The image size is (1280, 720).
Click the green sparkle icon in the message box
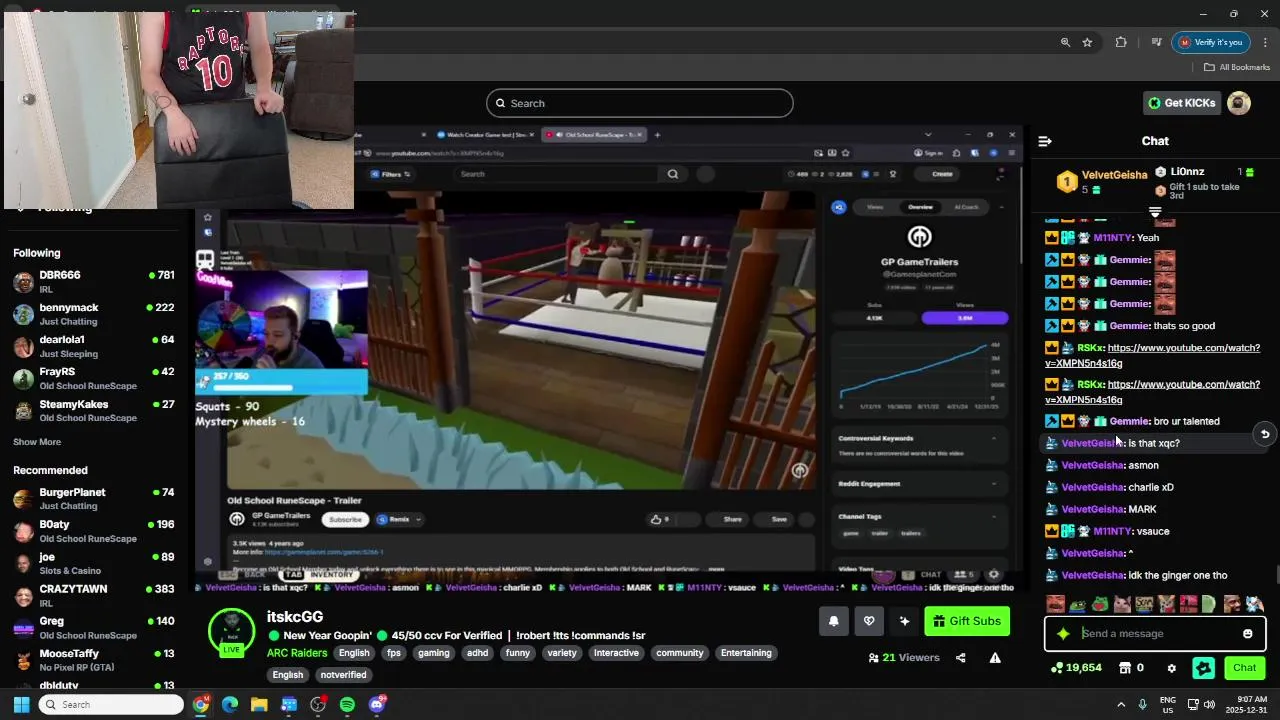point(1063,633)
